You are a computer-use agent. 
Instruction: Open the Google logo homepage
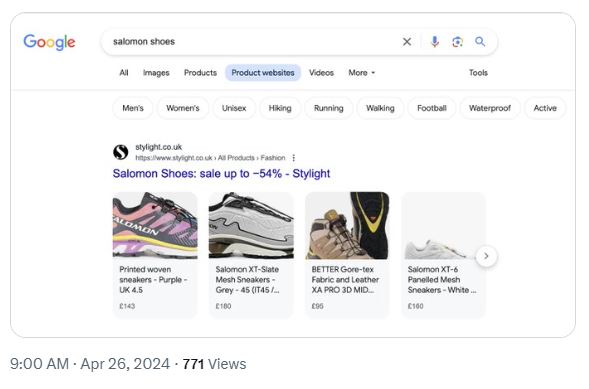click(x=49, y=42)
